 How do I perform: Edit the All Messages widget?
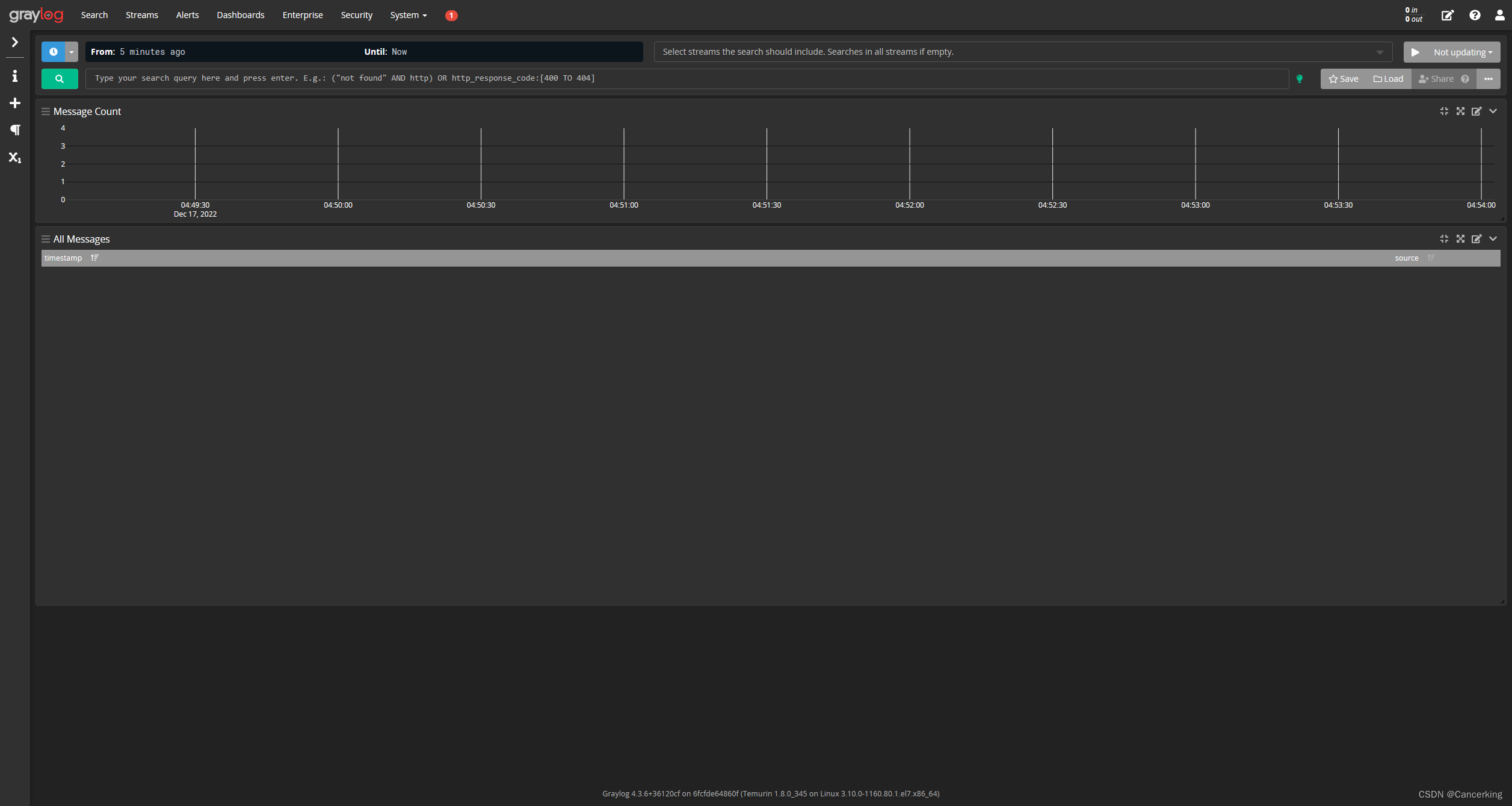(x=1477, y=239)
